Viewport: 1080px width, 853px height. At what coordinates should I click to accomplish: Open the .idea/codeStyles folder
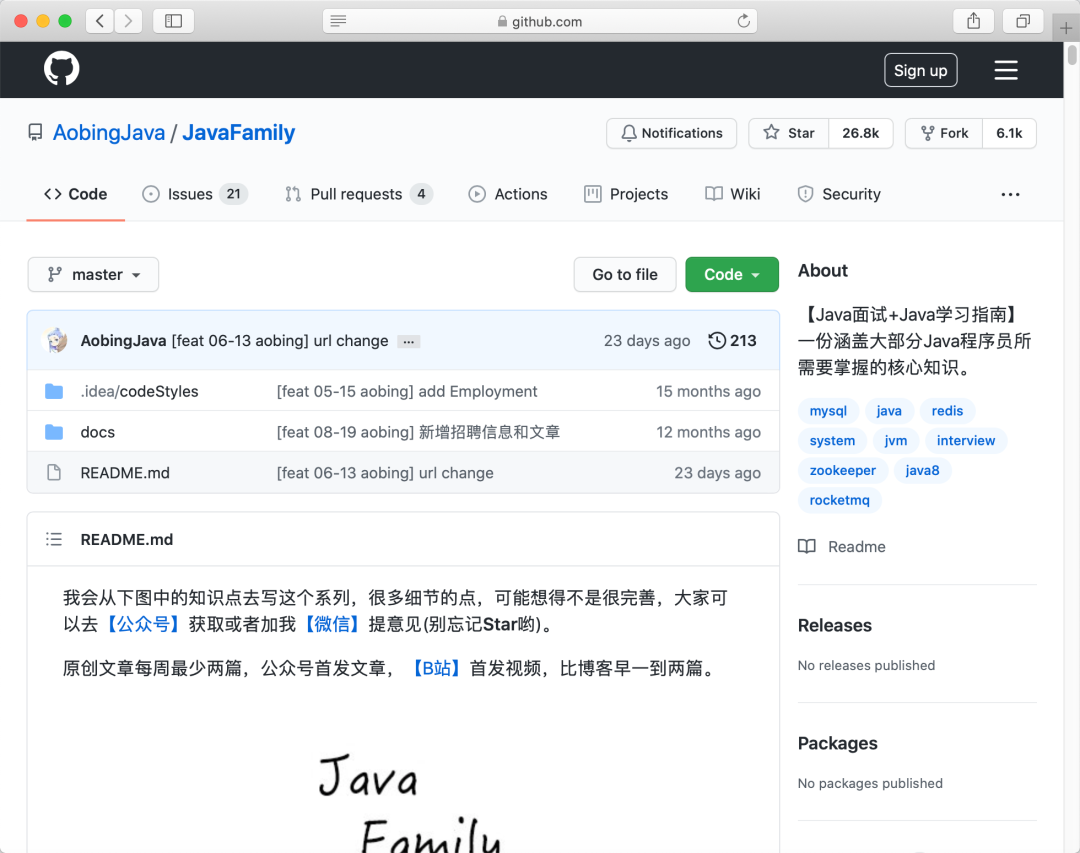139,391
